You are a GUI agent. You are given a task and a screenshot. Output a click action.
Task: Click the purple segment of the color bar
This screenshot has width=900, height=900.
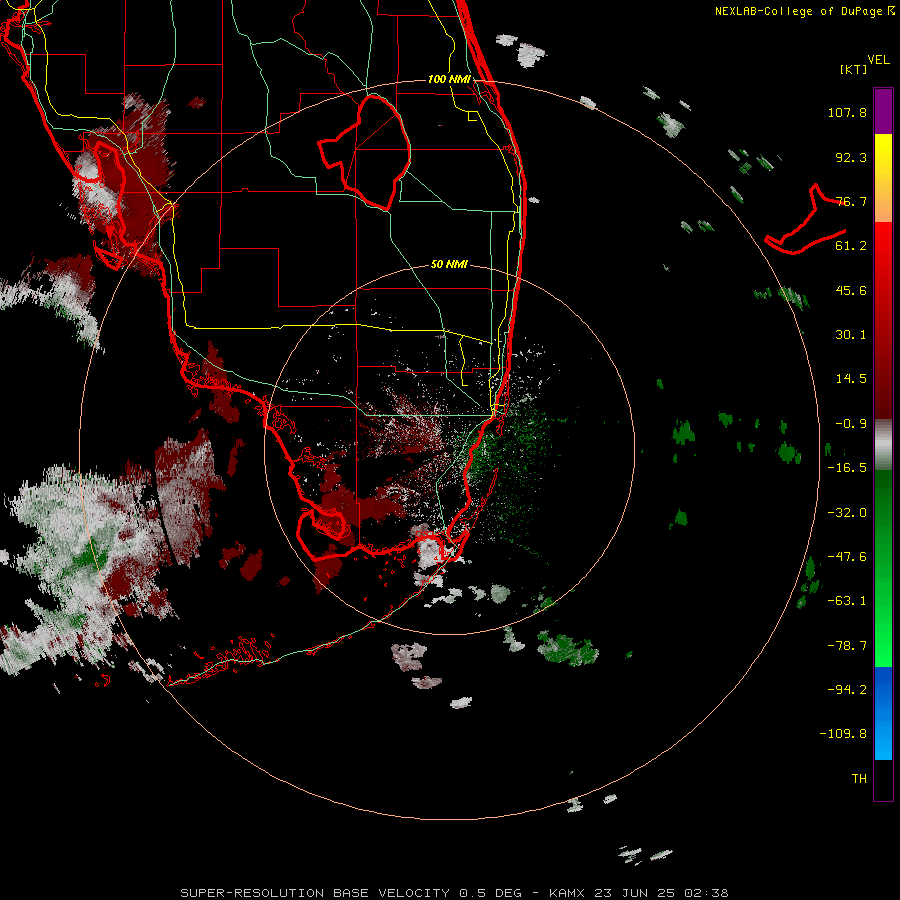point(883,111)
